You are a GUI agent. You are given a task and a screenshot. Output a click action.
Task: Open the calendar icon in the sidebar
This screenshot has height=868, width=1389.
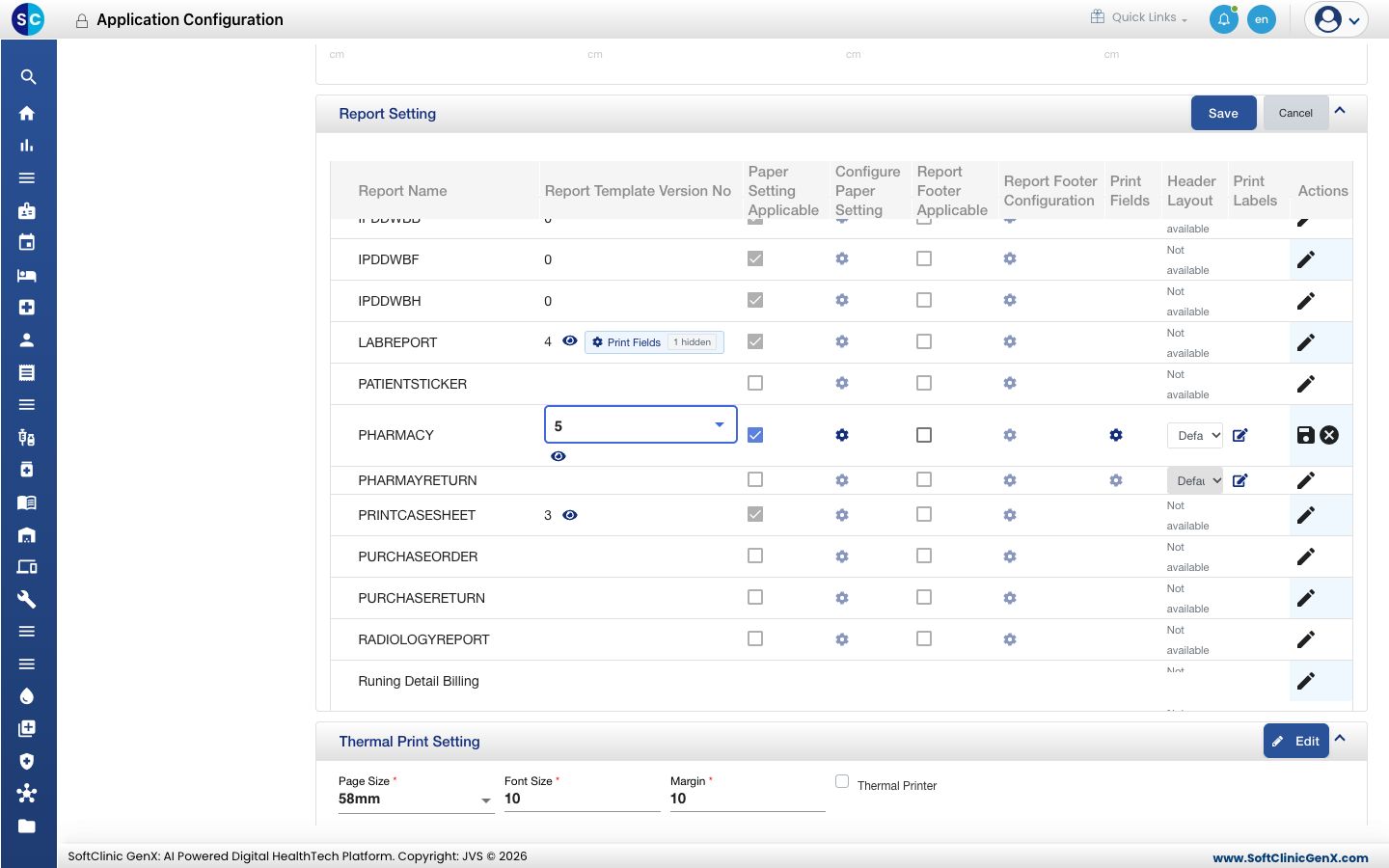[x=27, y=242]
